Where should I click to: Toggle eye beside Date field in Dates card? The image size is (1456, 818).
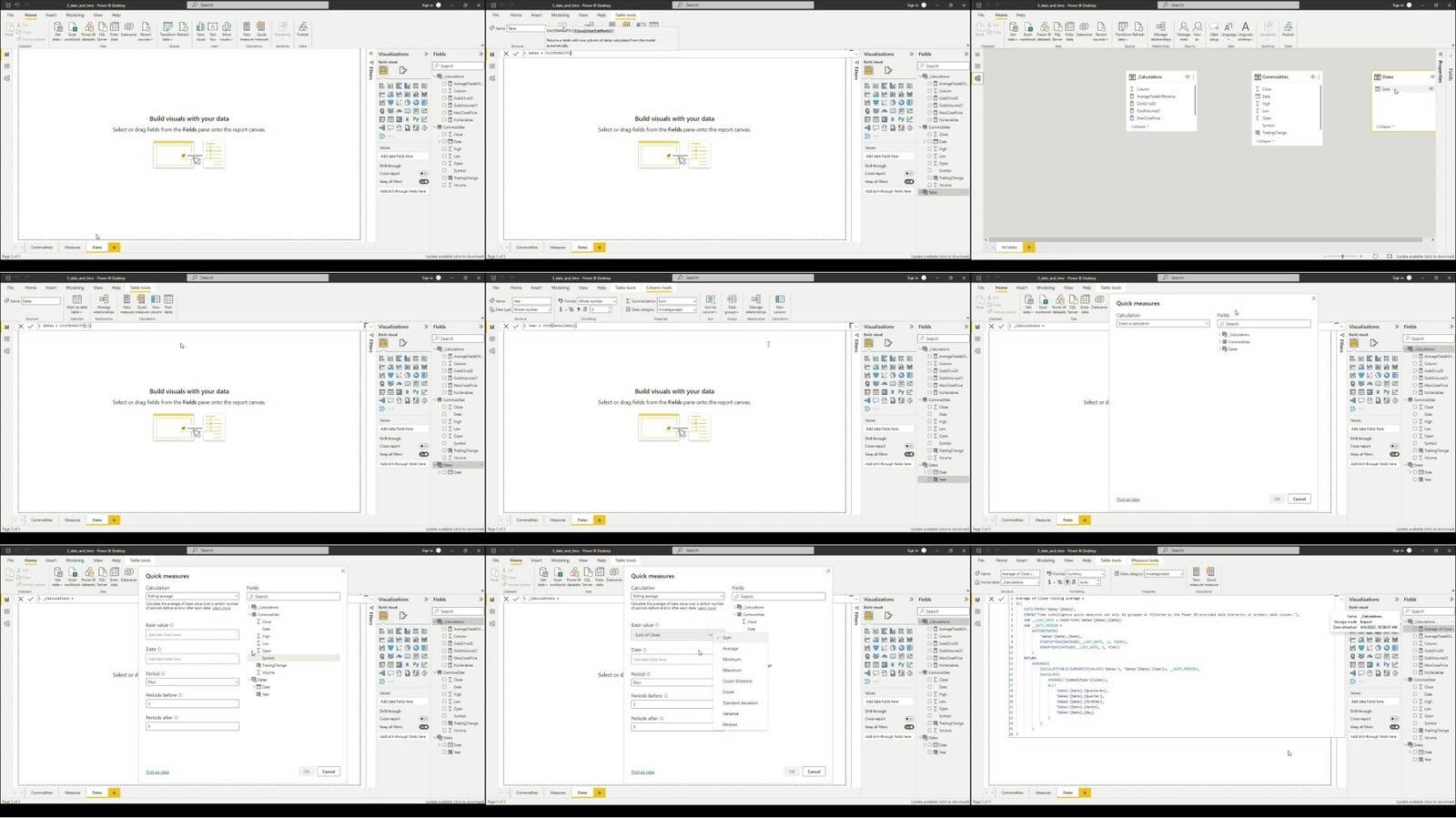pos(1431,89)
